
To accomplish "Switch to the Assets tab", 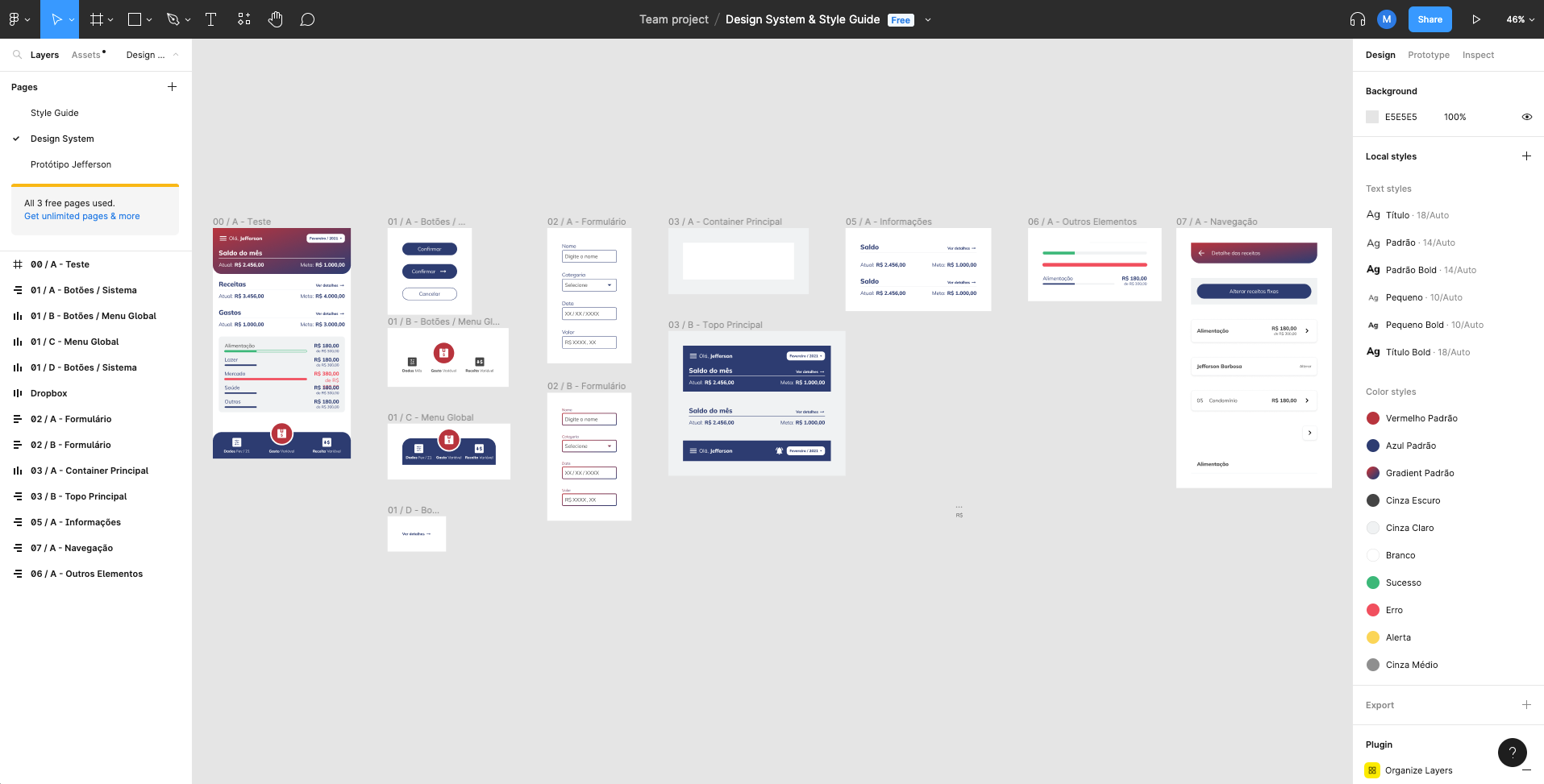I will (86, 55).
